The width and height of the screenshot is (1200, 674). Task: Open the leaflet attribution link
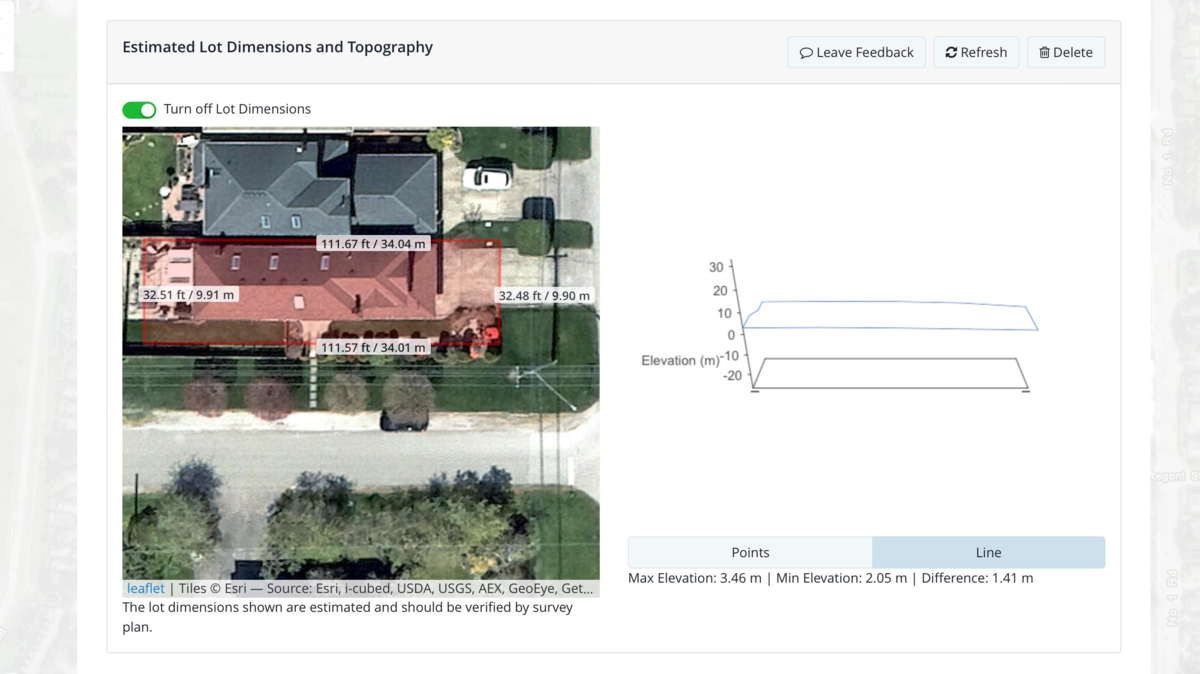[x=146, y=589]
